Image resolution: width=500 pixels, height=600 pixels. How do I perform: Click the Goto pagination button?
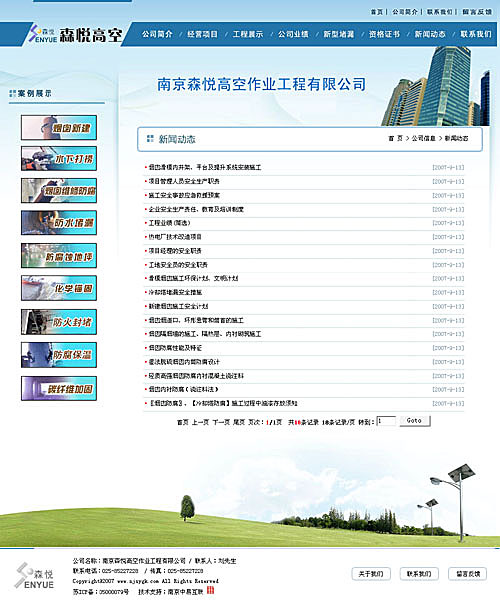(415, 421)
